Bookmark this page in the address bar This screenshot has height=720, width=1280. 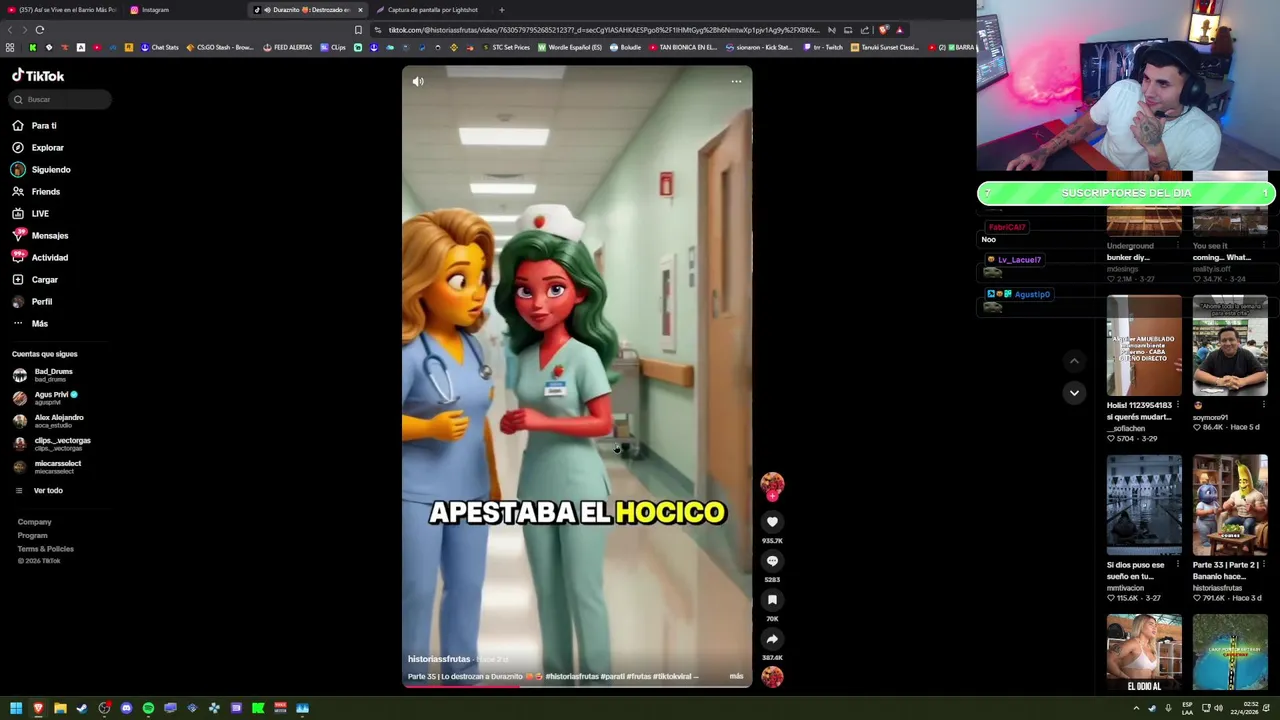pyautogui.click(x=358, y=30)
